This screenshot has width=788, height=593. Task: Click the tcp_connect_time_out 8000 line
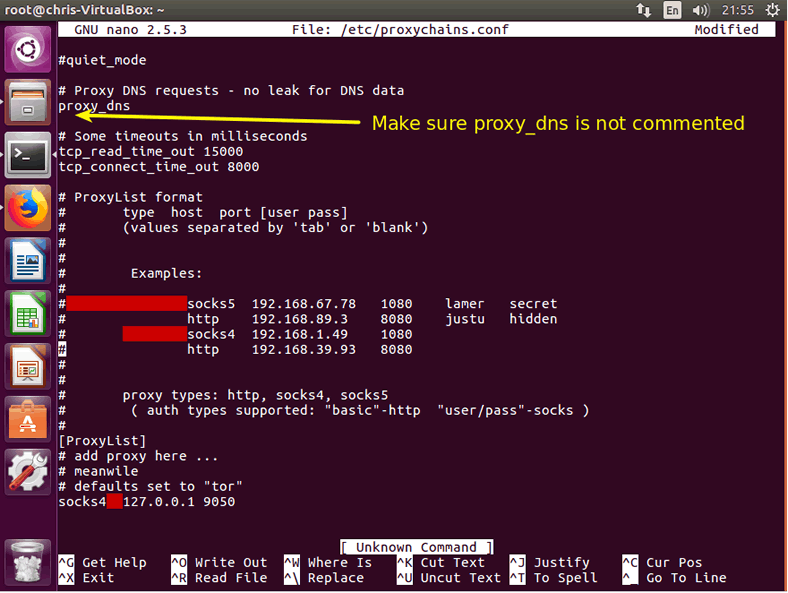pos(158,167)
